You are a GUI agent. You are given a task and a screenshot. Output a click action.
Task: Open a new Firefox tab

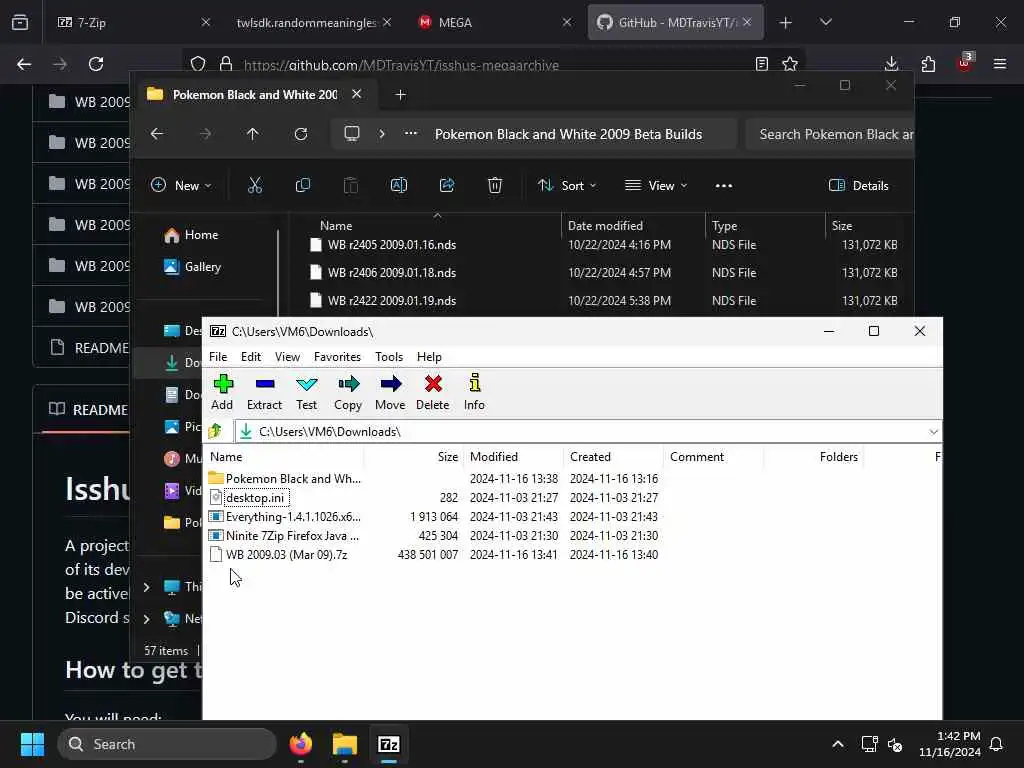click(x=786, y=22)
